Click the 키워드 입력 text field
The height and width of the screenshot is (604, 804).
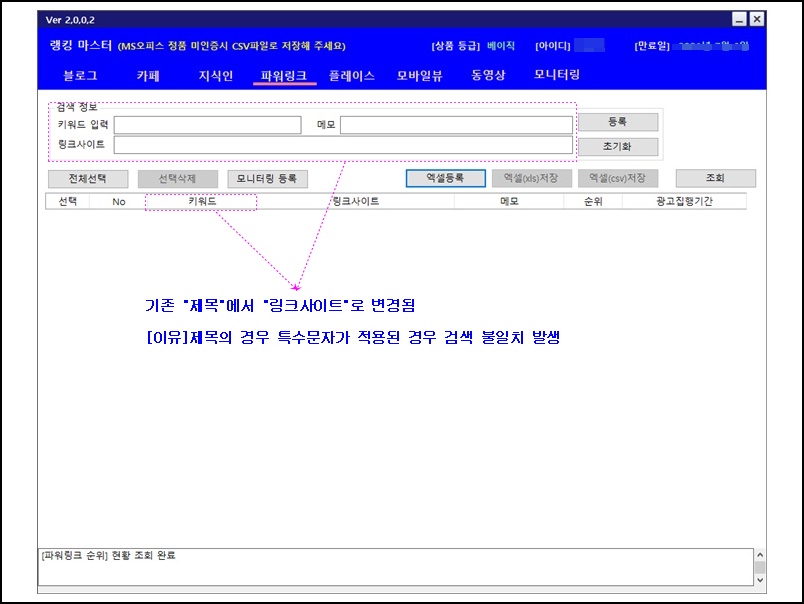point(207,125)
